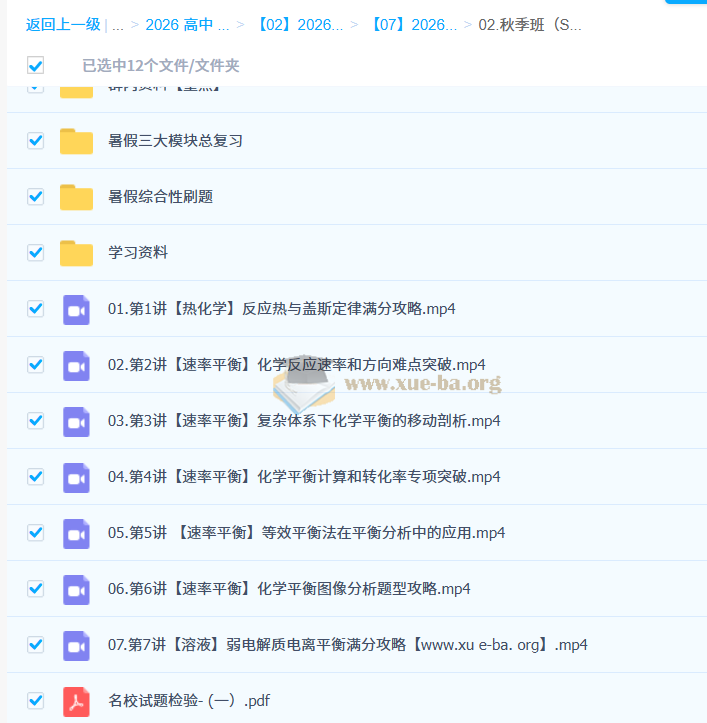Deselect checkbox for 04.第4讲 化学平衡计算 video

point(36,477)
